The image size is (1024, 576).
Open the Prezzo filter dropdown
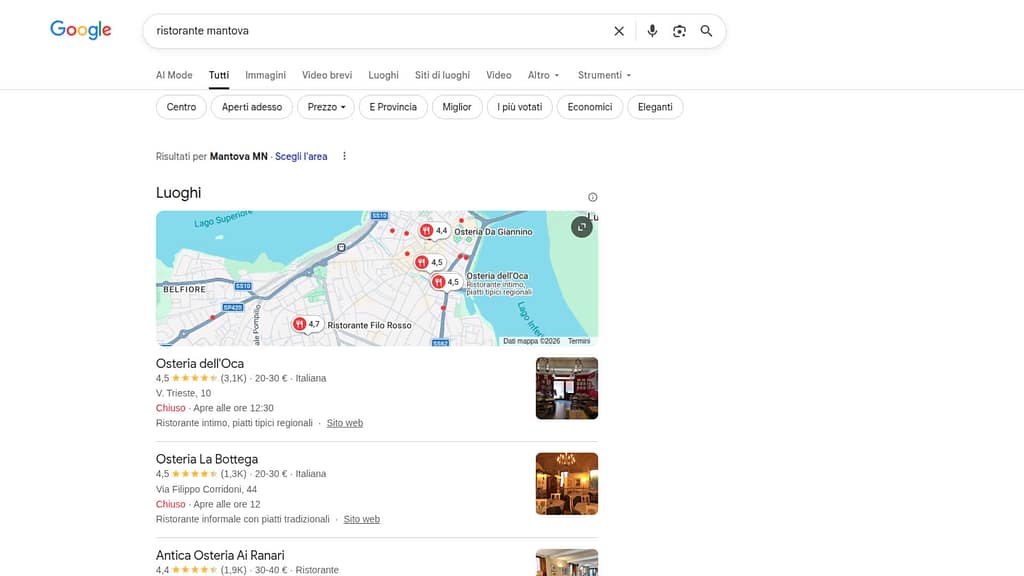pos(326,107)
